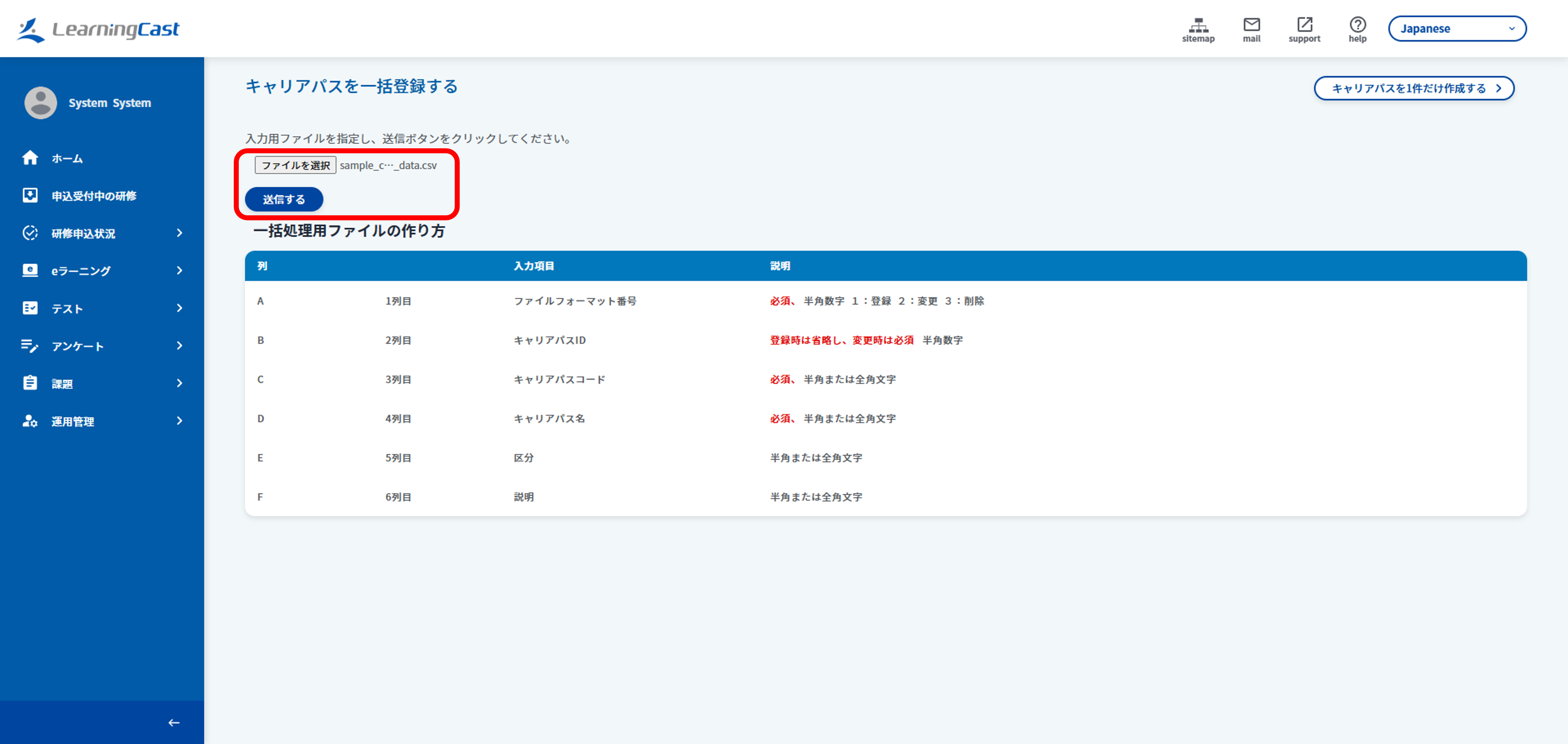Click the selected file name sample_c…_data.csv
The image size is (1568, 744).
[388, 165]
